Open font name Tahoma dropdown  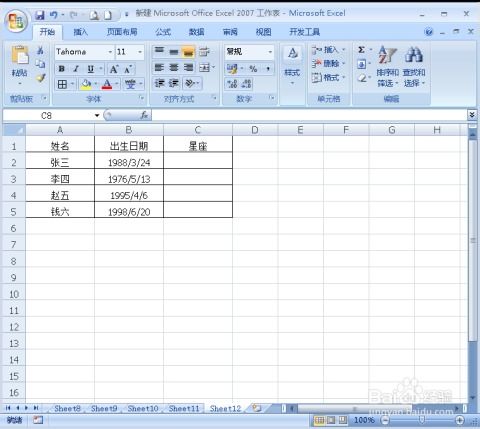point(110,52)
